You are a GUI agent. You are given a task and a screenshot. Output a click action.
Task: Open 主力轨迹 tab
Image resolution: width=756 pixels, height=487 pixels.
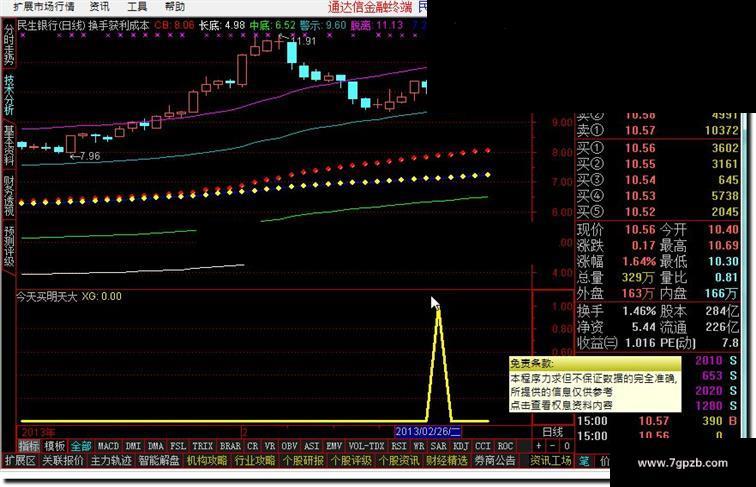(111, 461)
